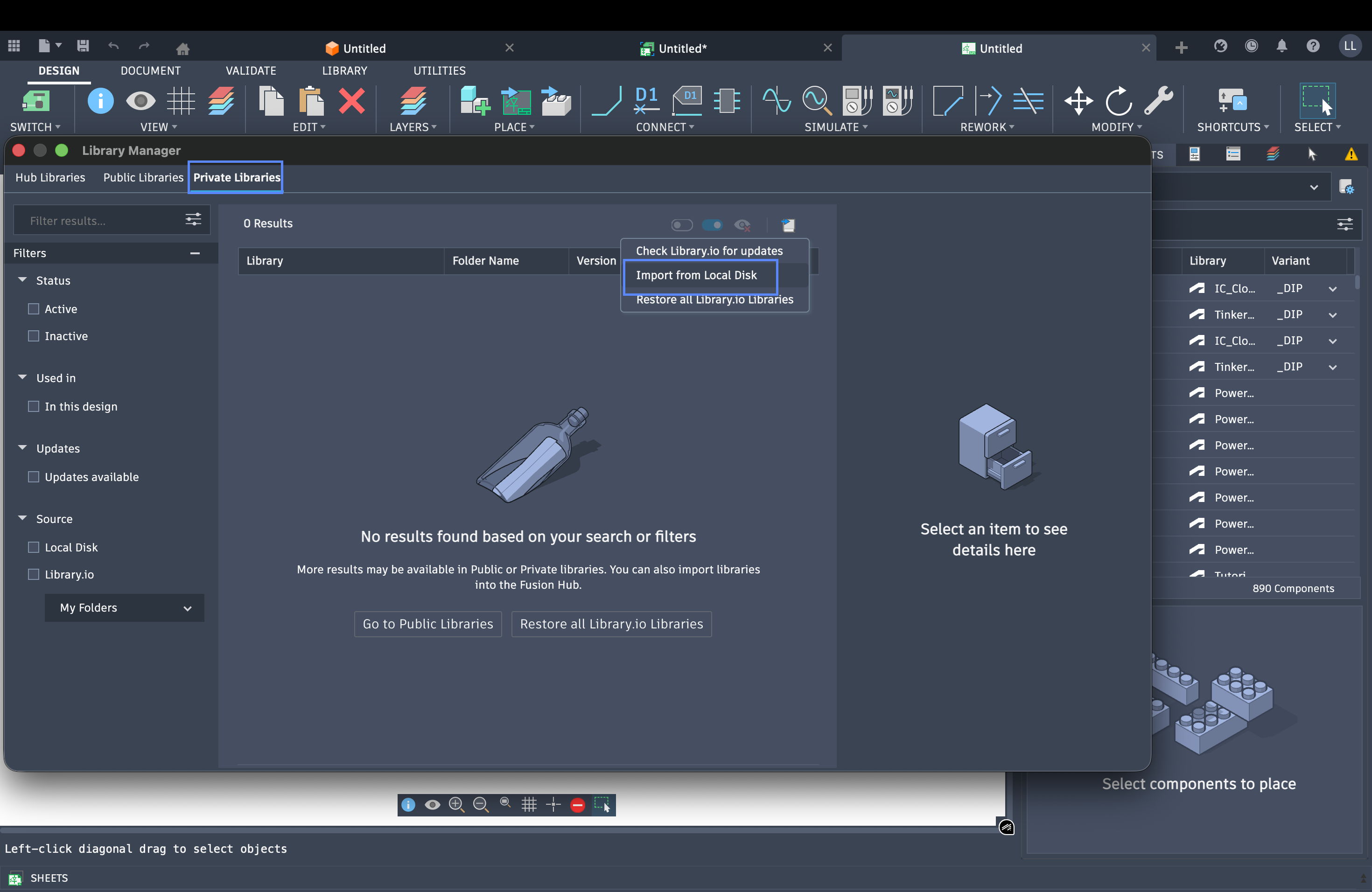This screenshot has width=1372, height=892.
Task: Check the Updates available filter
Action: coord(33,476)
